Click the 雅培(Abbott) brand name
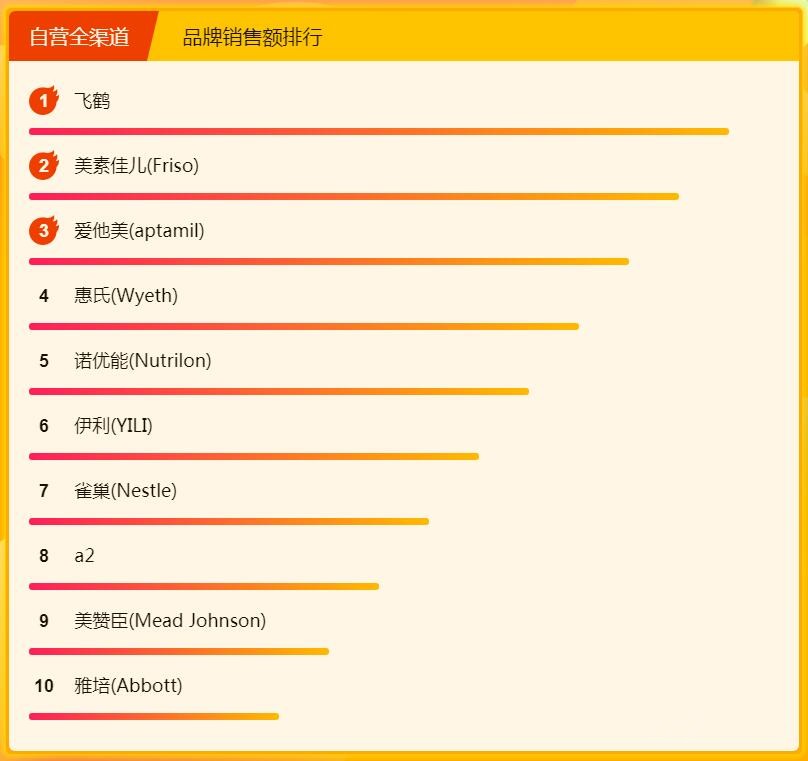This screenshot has height=761, width=808. (128, 686)
